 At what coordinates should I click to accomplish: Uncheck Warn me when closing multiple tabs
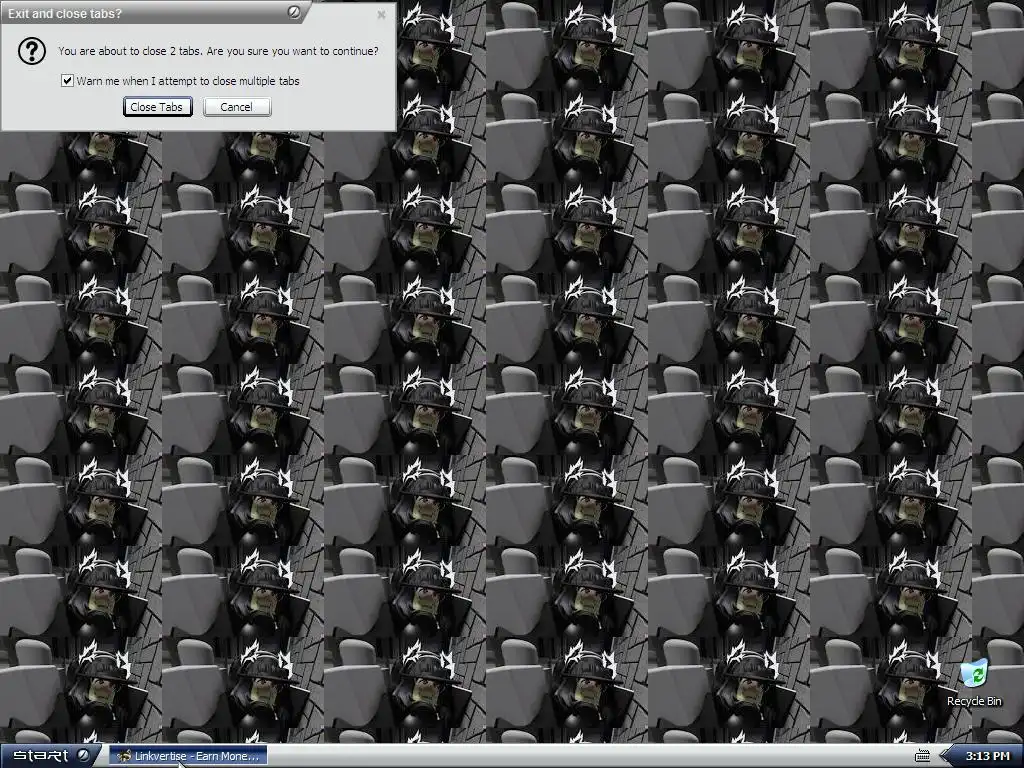click(x=67, y=80)
